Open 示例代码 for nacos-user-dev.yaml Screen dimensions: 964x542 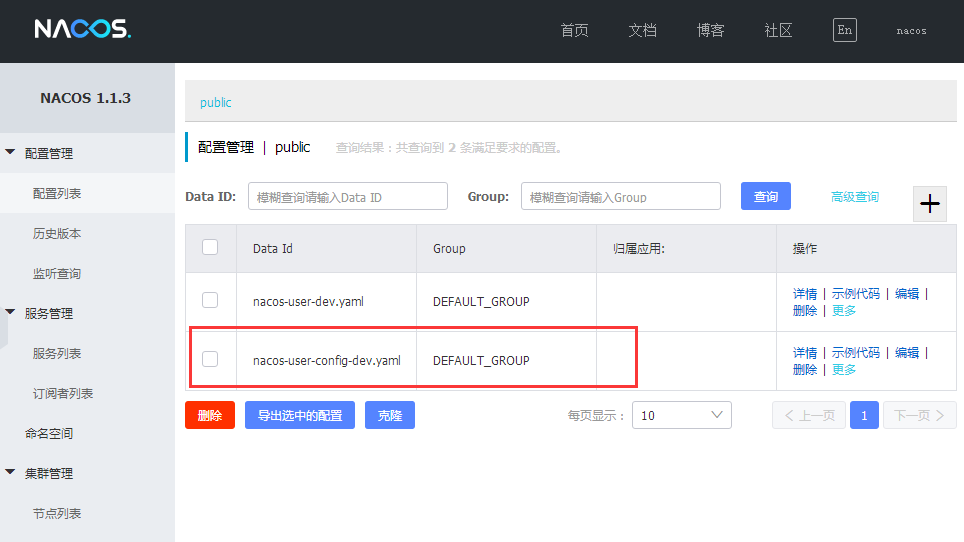pyautogui.click(x=856, y=294)
